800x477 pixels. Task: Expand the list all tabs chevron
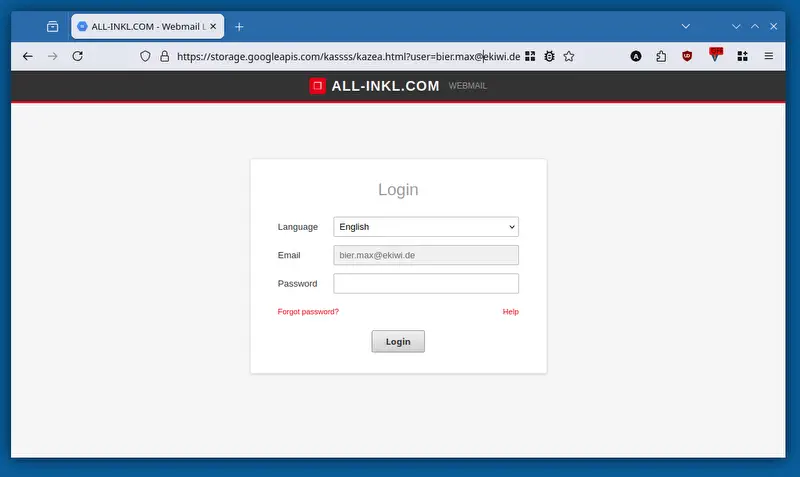point(686,27)
